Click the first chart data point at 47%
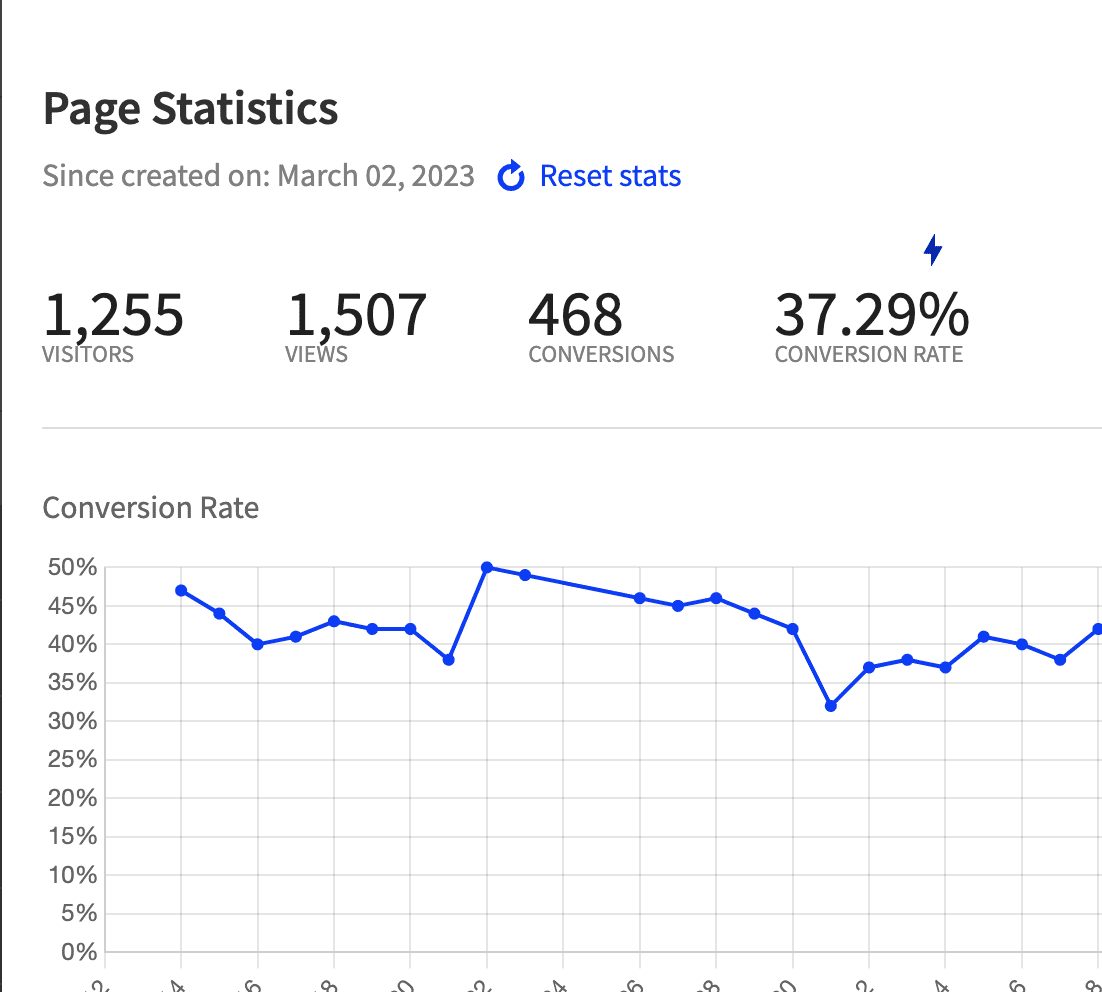 pyautogui.click(x=181, y=591)
